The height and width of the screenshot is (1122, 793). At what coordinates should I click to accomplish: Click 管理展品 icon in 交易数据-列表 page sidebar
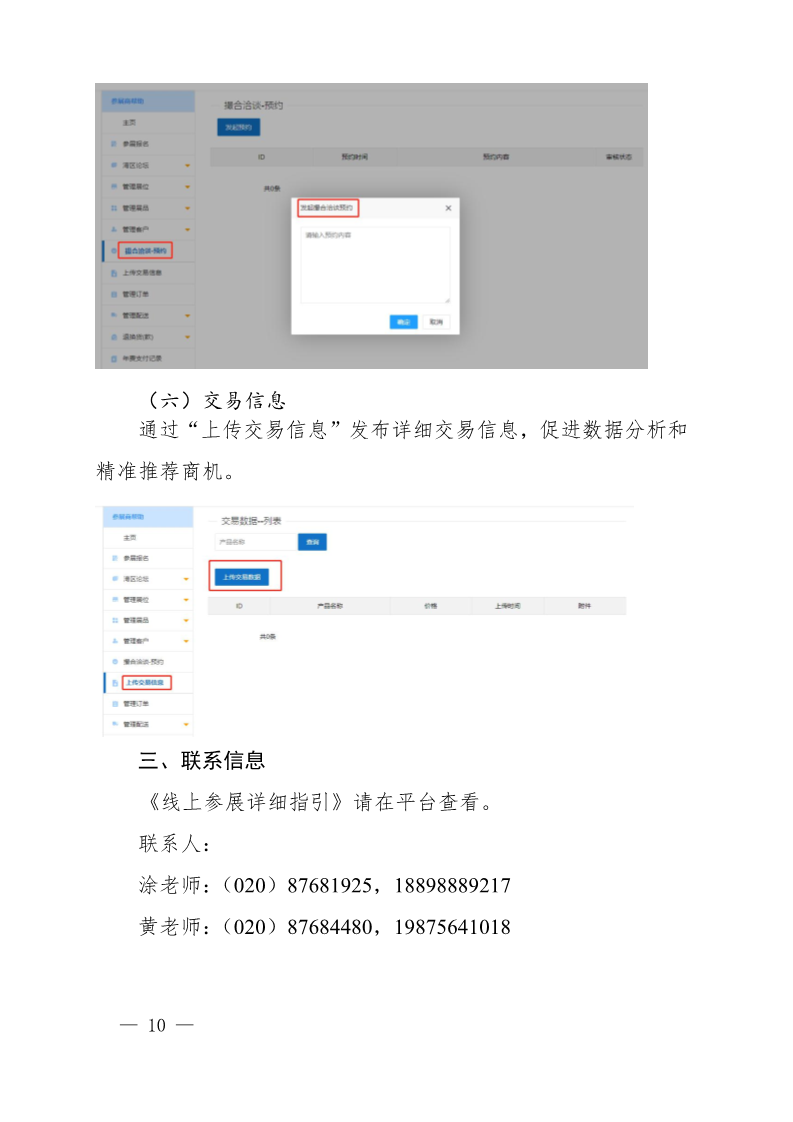115,620
